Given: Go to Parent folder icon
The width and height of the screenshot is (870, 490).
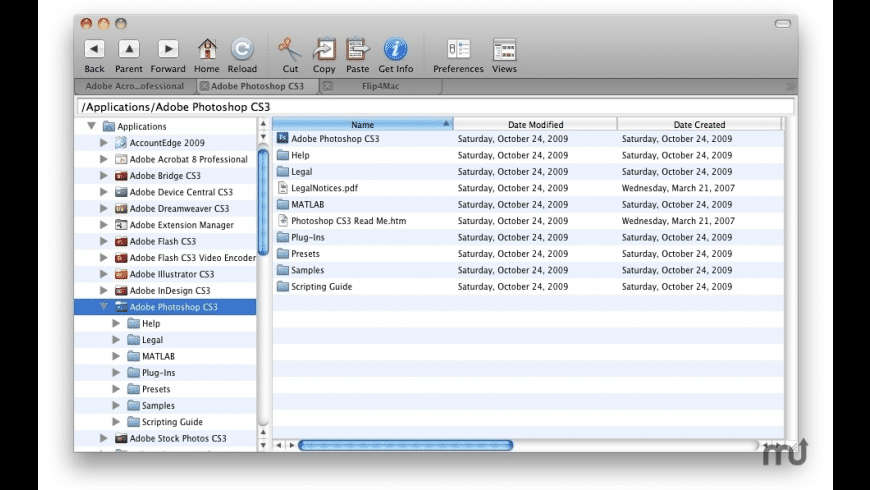Looking at the screenshot, I should click(x=129, y=49).
